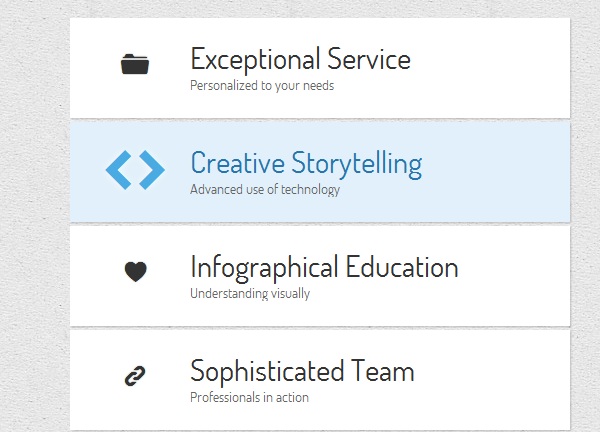Click the "Personalized to your needs" subtitle

click(x=262, y=85)
